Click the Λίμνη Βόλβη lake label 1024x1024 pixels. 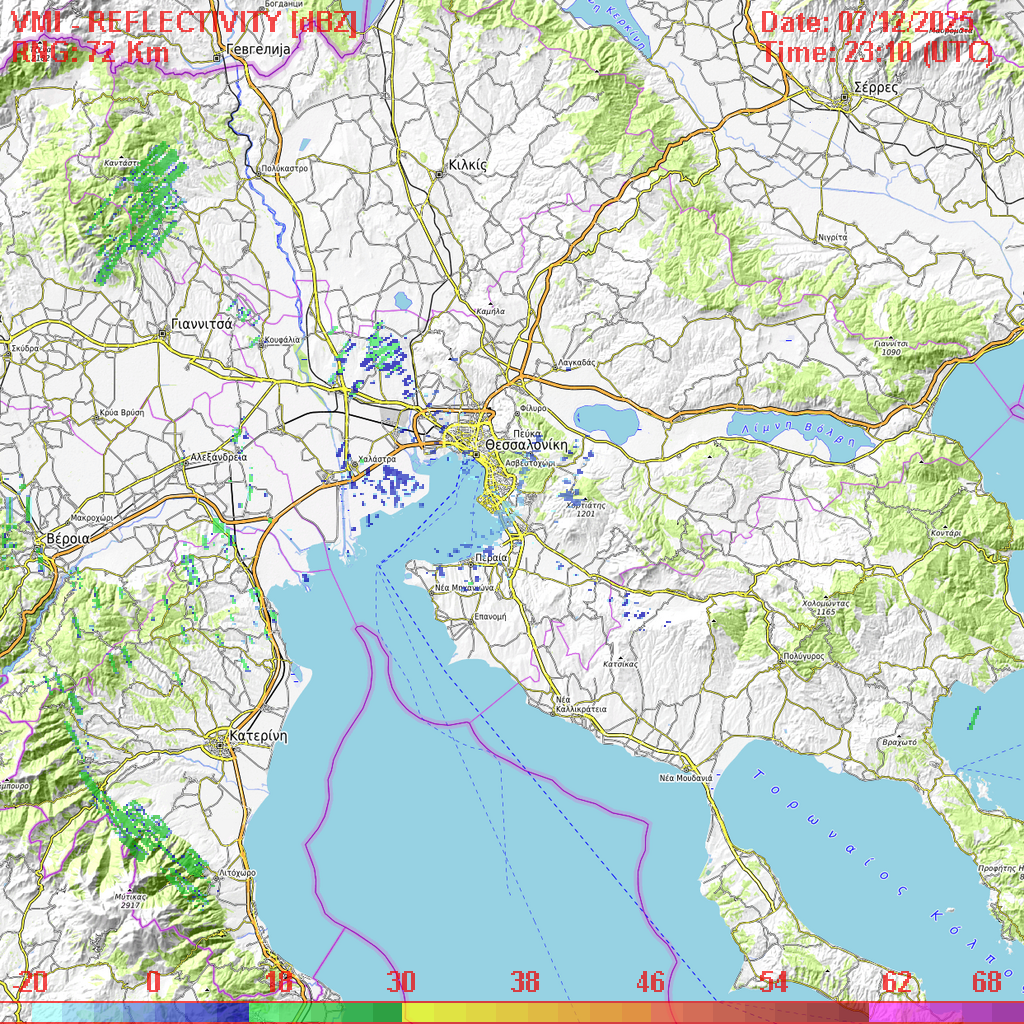(792, 433)
